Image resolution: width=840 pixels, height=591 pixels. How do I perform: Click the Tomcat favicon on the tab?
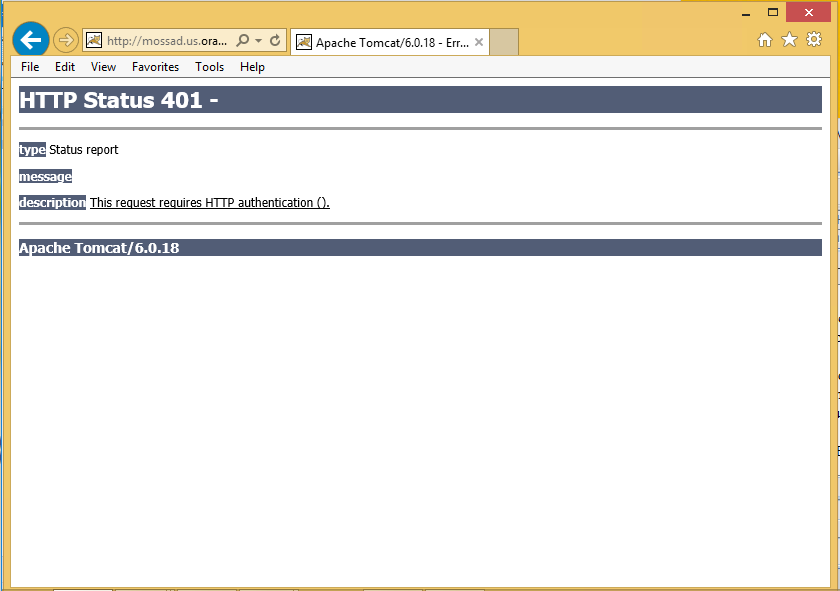tap(304, 42)
